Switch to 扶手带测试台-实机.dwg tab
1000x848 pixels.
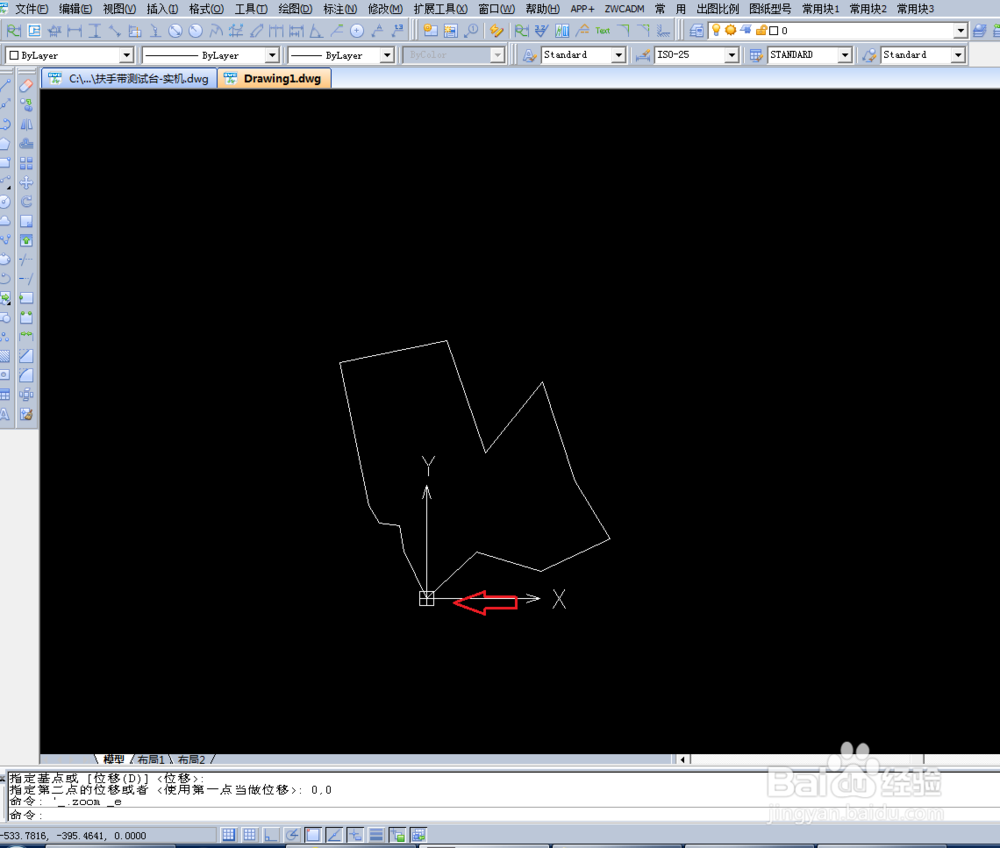129,78
